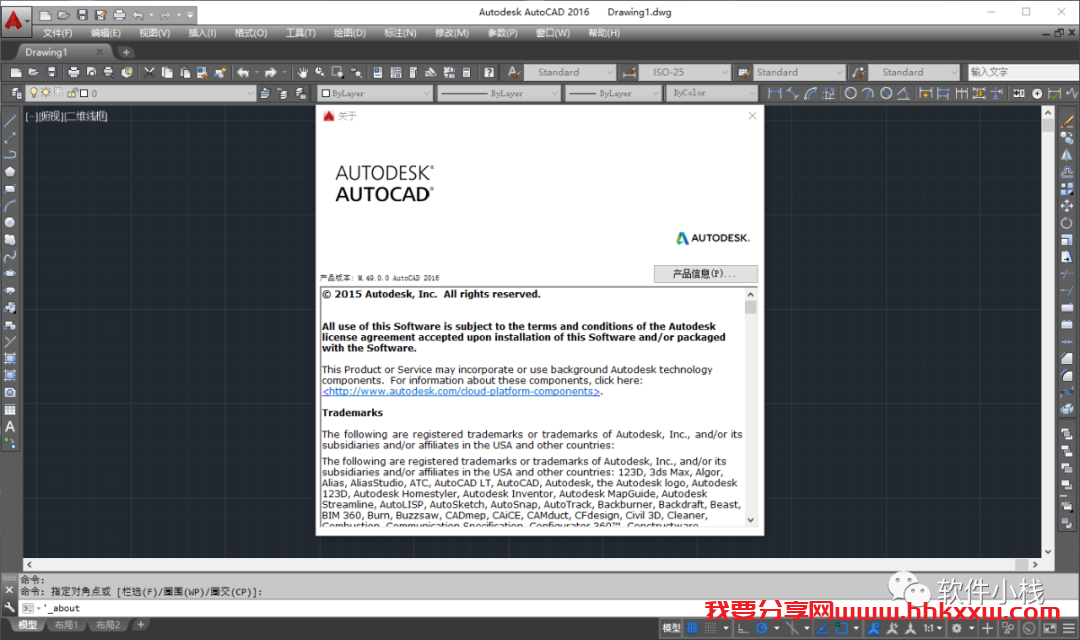Switch to the 布局2 layout tab
This screenshot has height=640, width=1080.
coord(108,625)
